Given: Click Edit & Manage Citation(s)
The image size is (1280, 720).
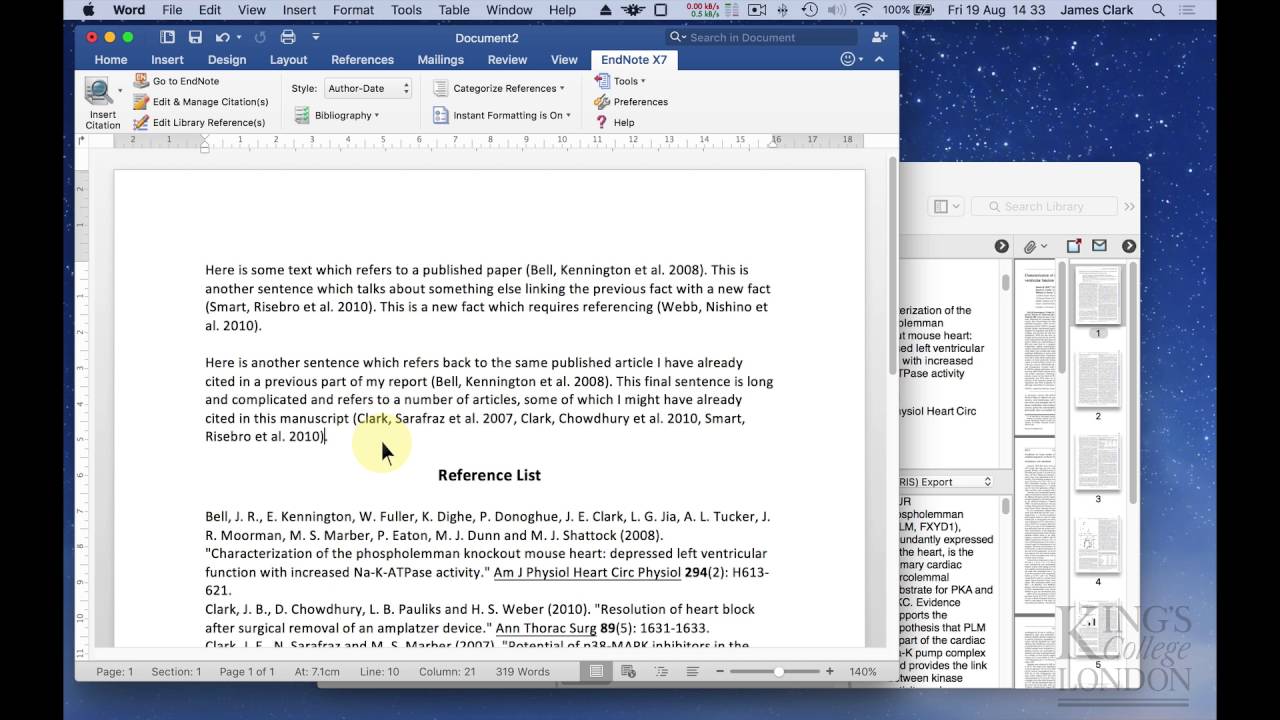Looking at the screenshot, I should point(210,102).
